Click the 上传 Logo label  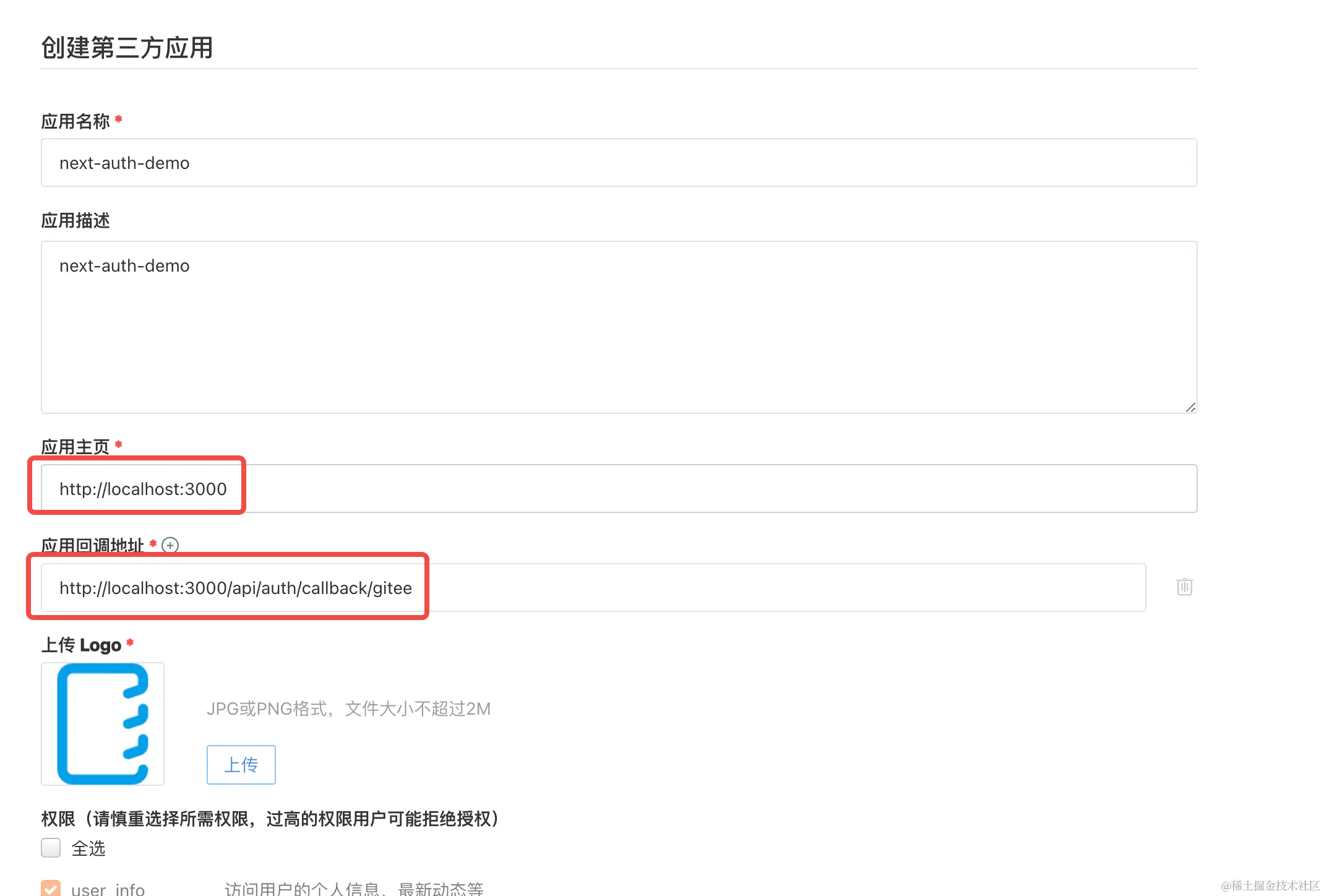pos(82,645)
